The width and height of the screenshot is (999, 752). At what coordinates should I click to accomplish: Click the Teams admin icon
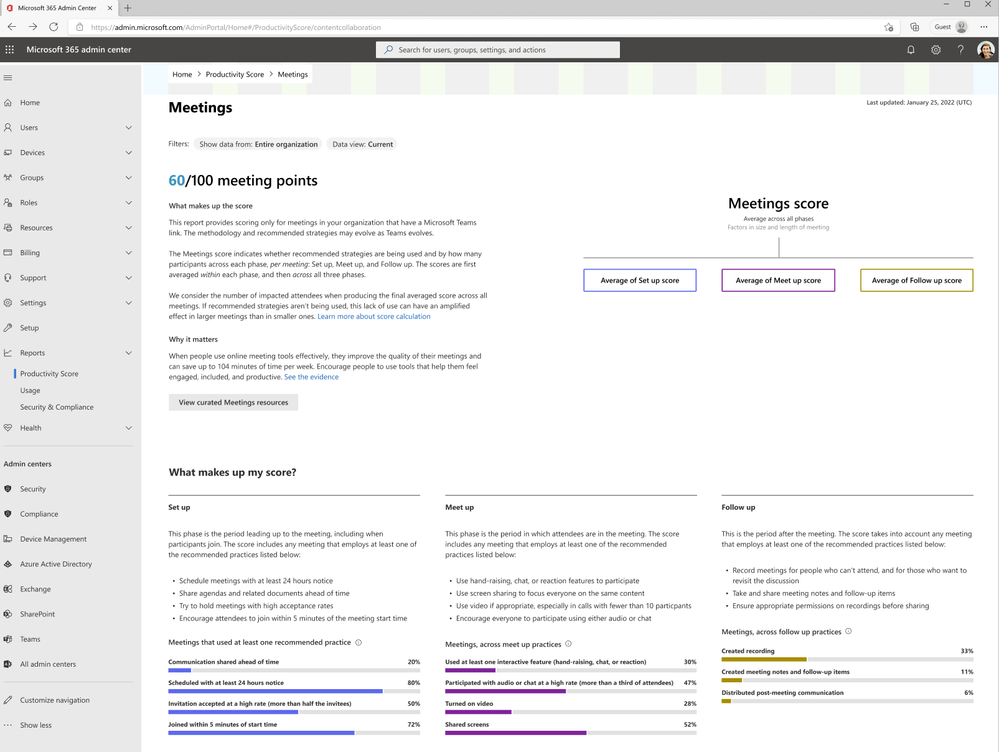click(8, 639)
